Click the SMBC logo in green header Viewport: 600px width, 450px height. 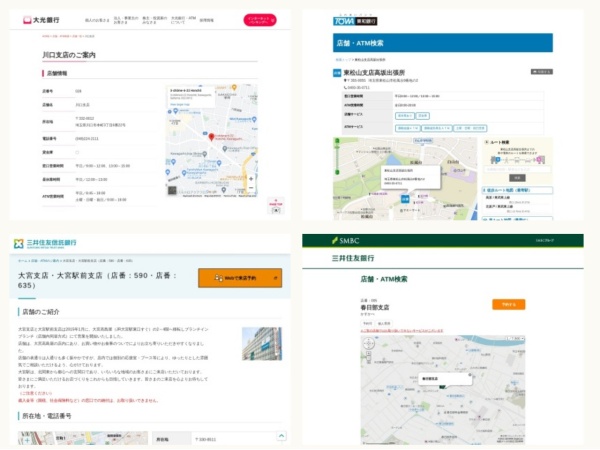click(x=346, y=241)
